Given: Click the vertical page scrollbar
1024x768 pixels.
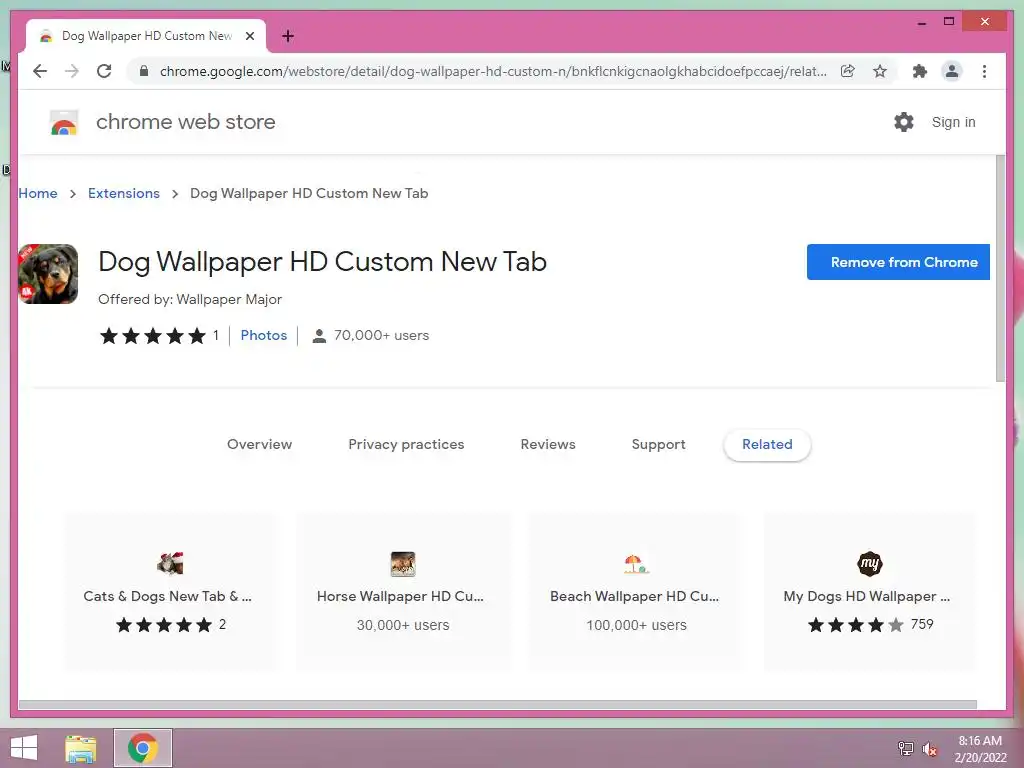Looking at the screenshot, I should (1000, 268).
